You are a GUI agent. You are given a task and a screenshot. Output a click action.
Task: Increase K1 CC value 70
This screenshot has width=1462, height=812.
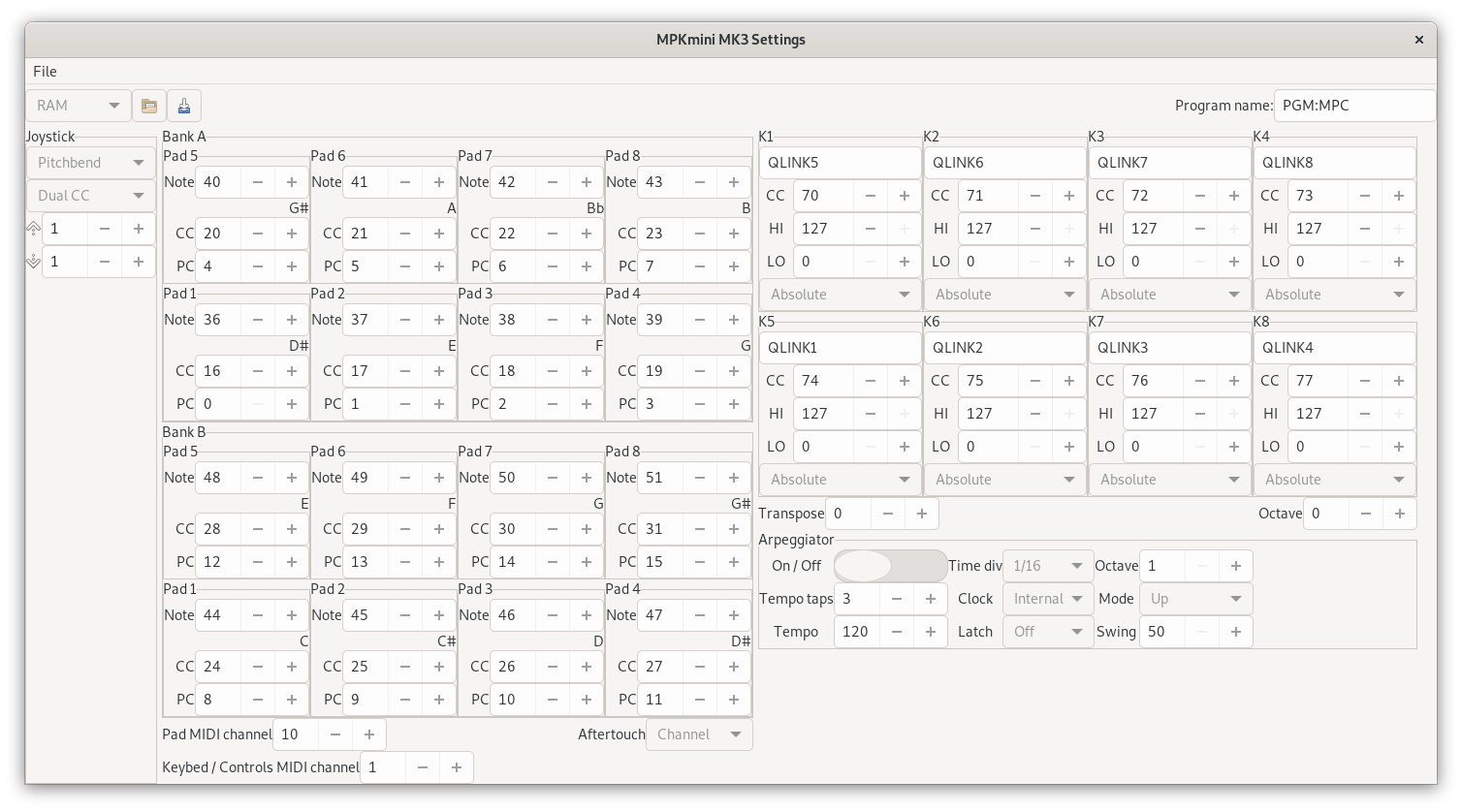pos(905,196)
